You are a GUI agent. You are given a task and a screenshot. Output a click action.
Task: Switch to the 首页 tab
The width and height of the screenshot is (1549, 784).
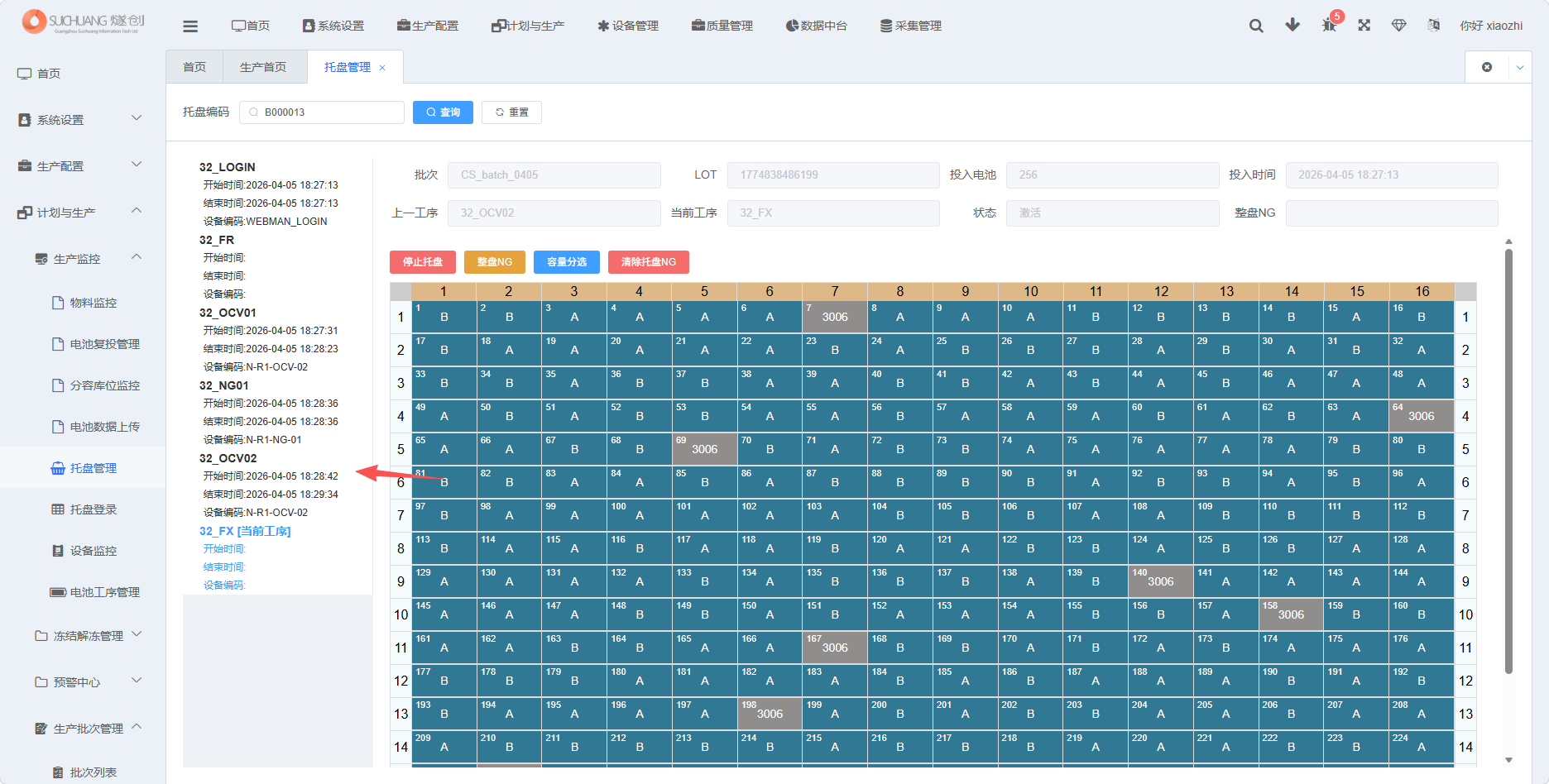tap(194, 67)
